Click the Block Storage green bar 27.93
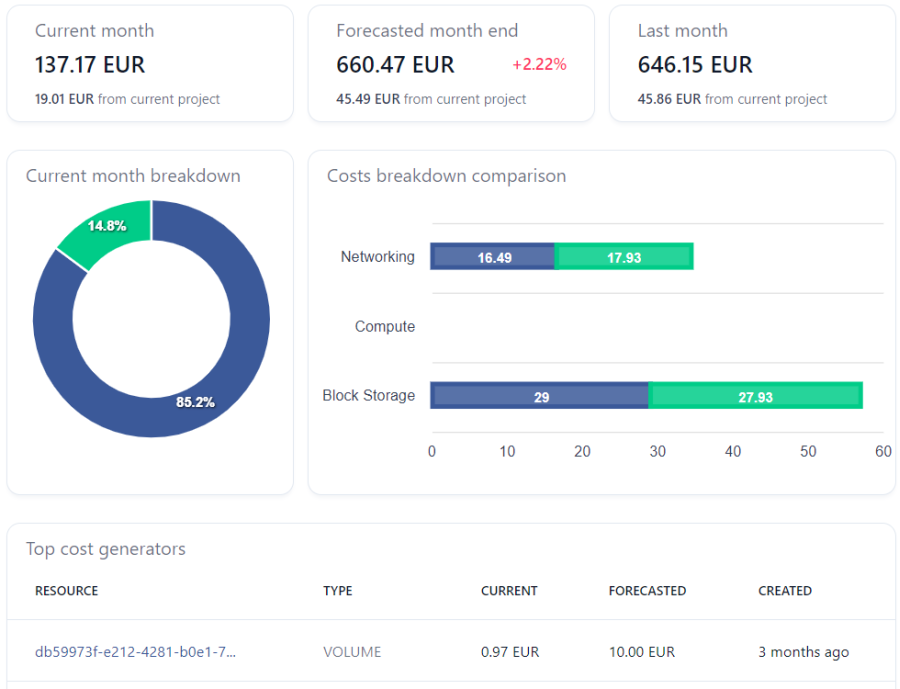The height and width of the screenshot is (689, 900). tap(755, 396)
